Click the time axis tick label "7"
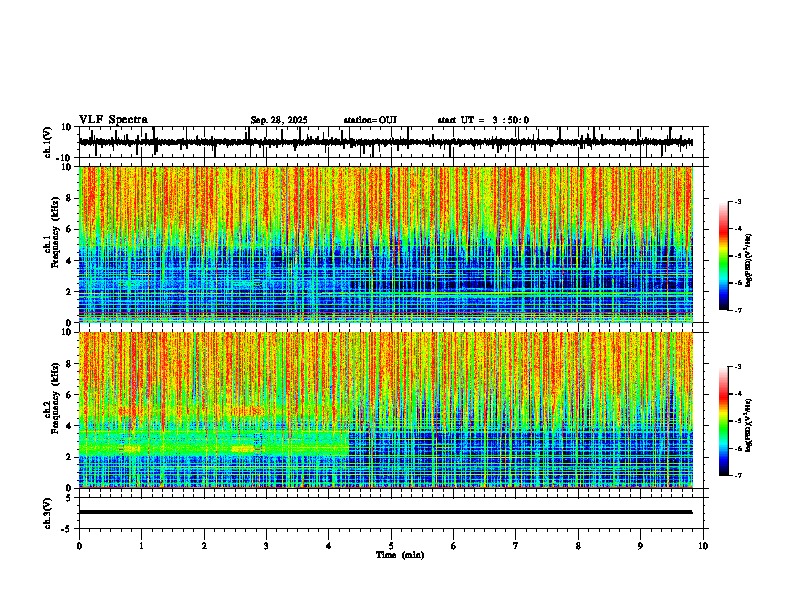The height and width of the screenshot is (612, 792). tap(516, 546)
